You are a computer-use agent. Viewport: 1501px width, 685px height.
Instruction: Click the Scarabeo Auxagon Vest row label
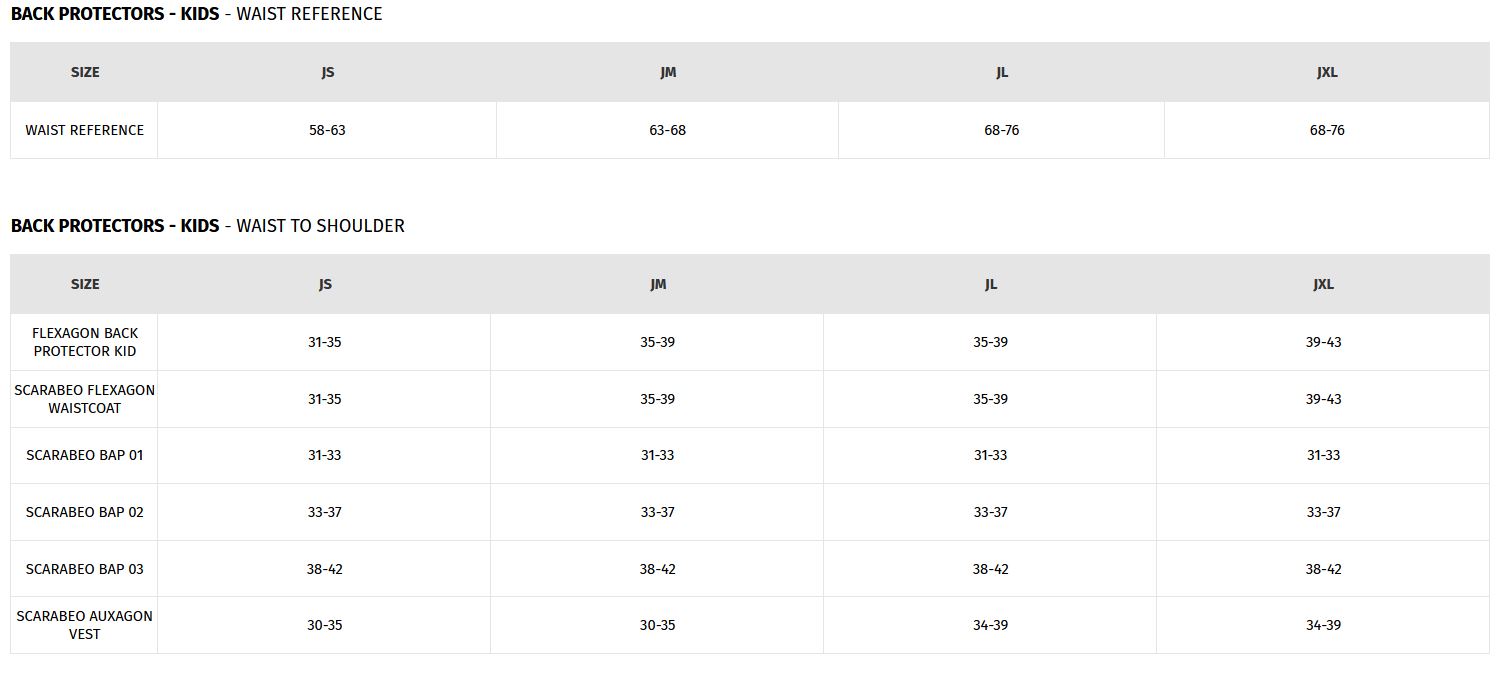(x=85, y=625)
